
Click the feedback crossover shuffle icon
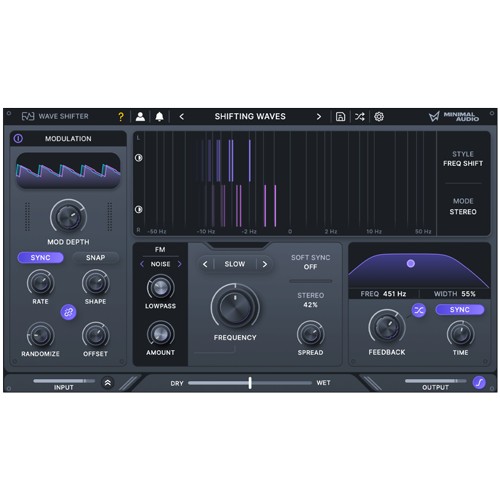click(x=419, y=311)
